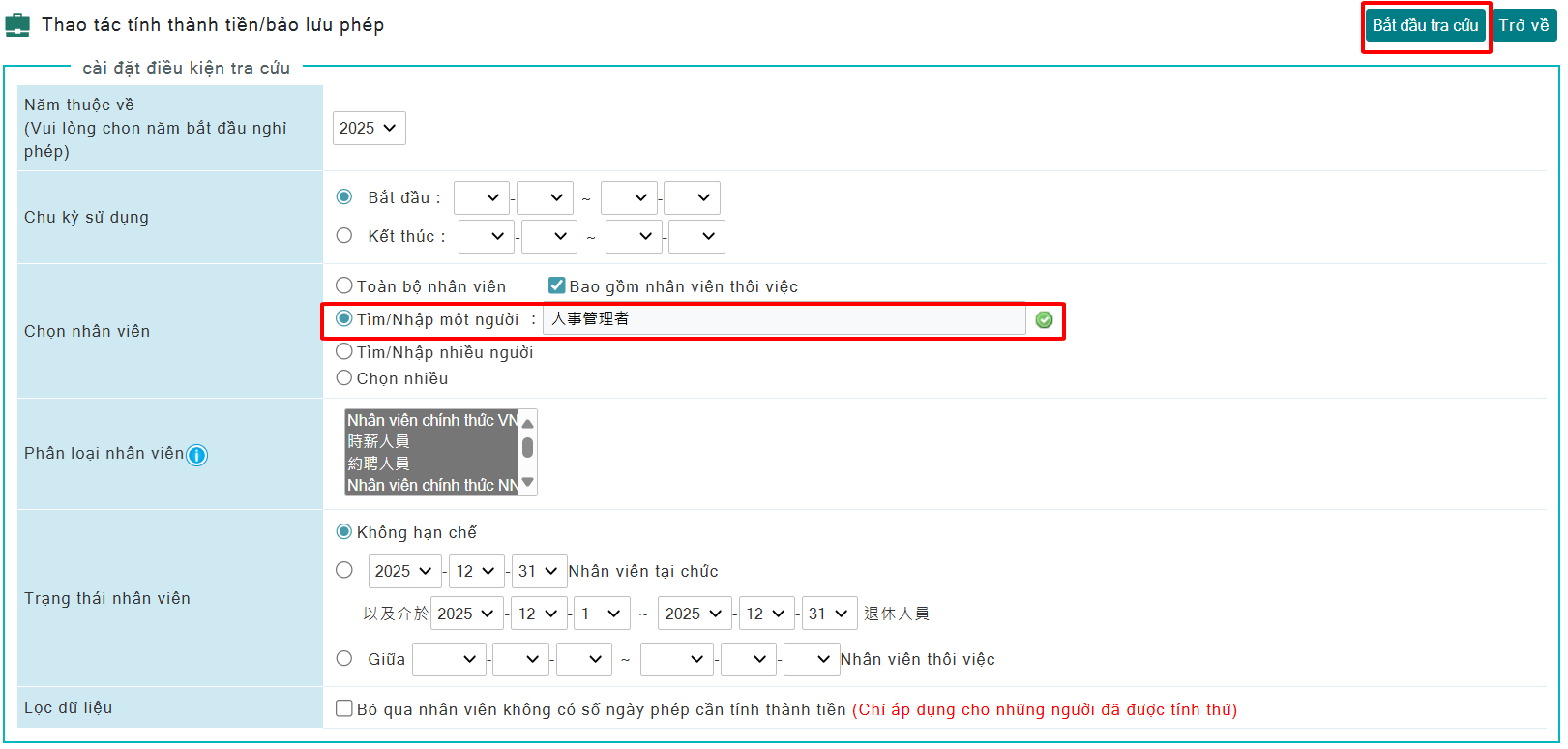Select Nhân viên chính thức VN list item
The height and width of the screenshot is (749, 1568).
coord(431,420)
